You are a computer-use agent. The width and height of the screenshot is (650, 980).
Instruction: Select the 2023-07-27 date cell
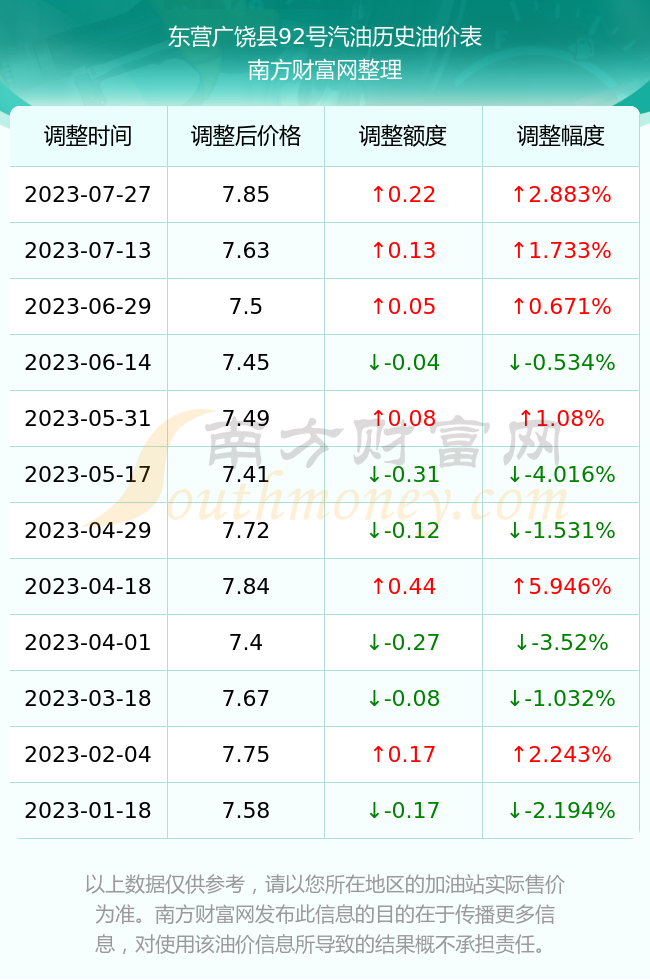88,194
